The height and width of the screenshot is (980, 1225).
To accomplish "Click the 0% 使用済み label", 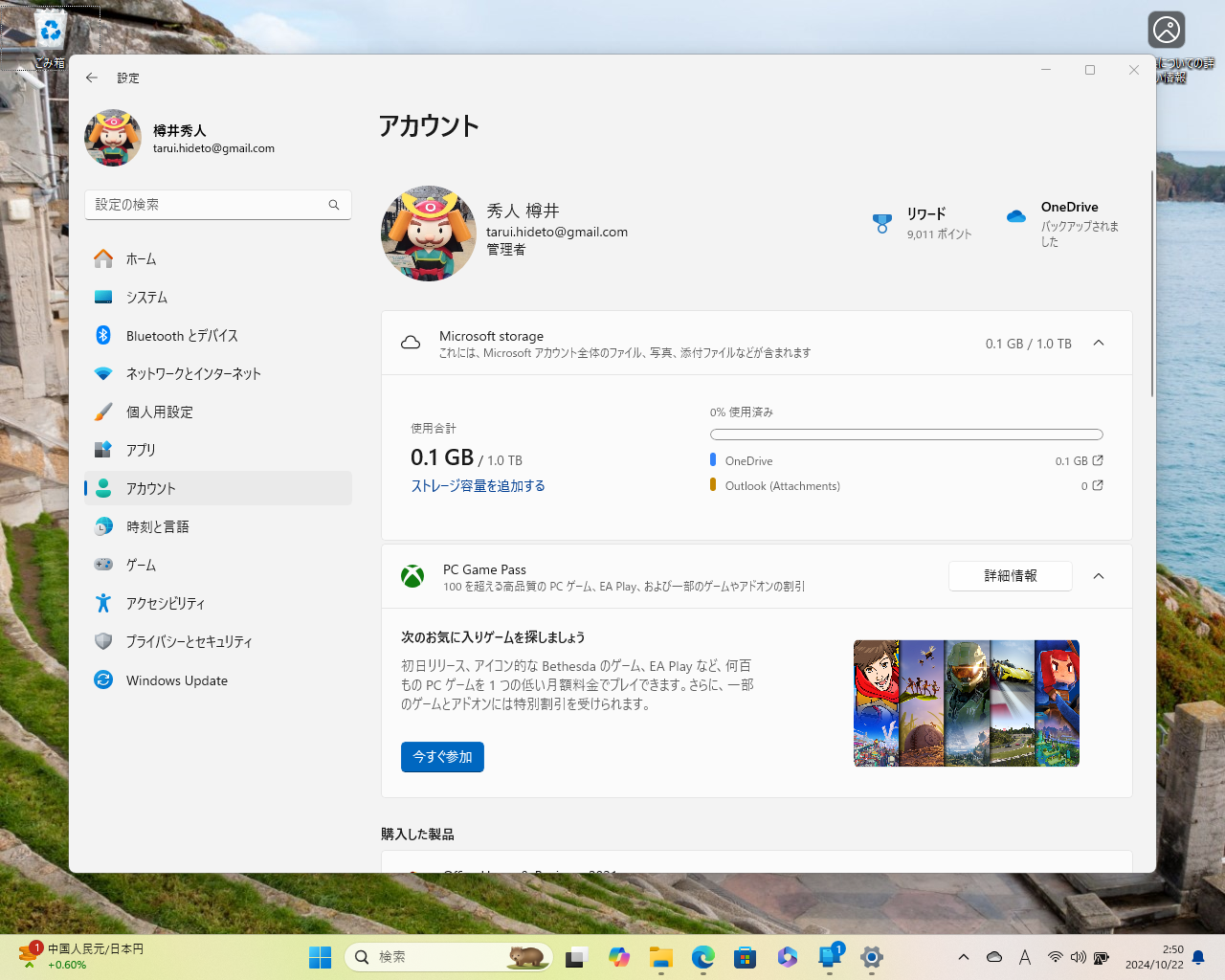I will [x=742, y=412].
